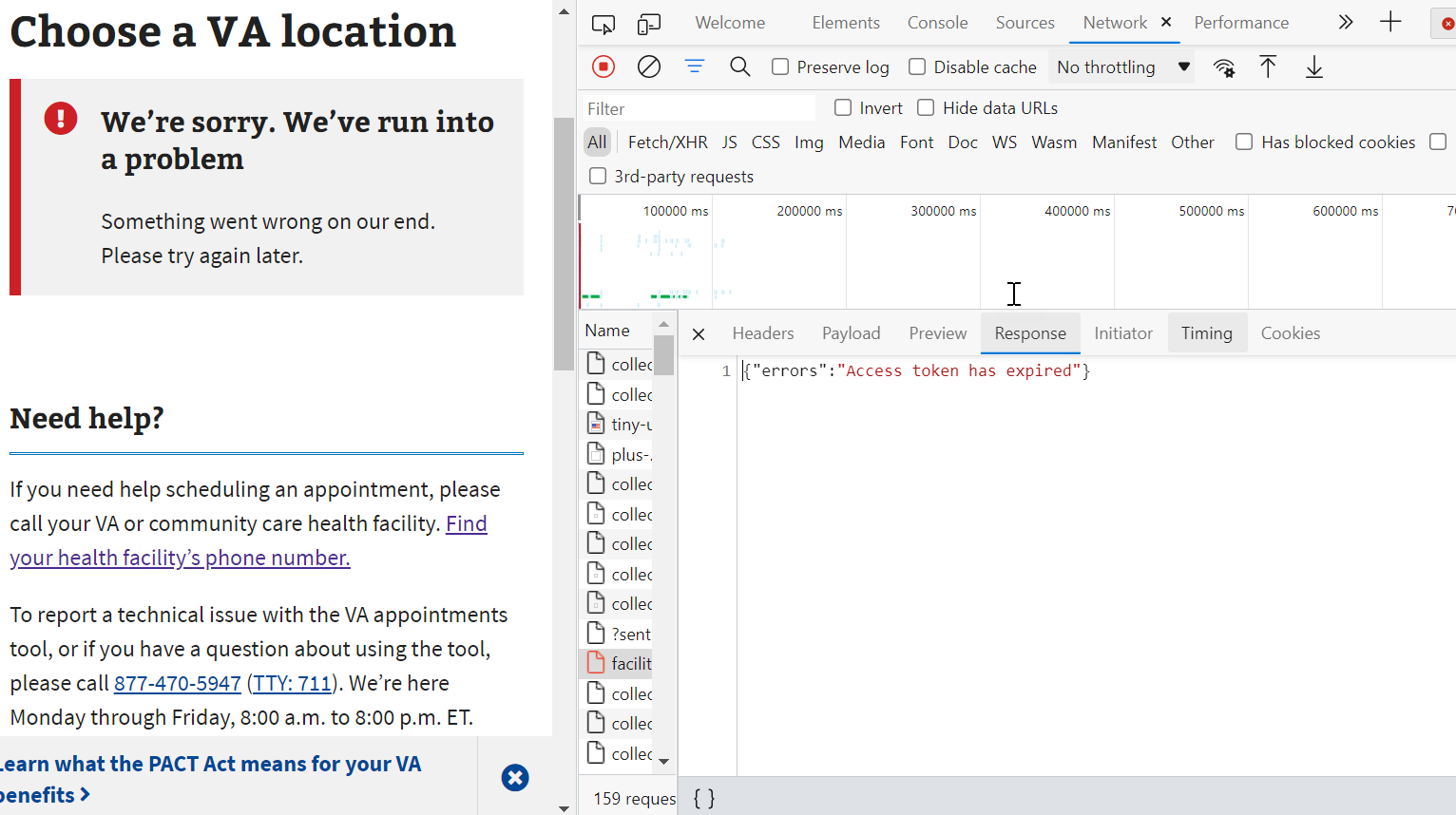Image resolution: width=1456 pixels, height=815 pixels.
Task: Open the more DevTools panels menu
Action: coord(1346,21)
